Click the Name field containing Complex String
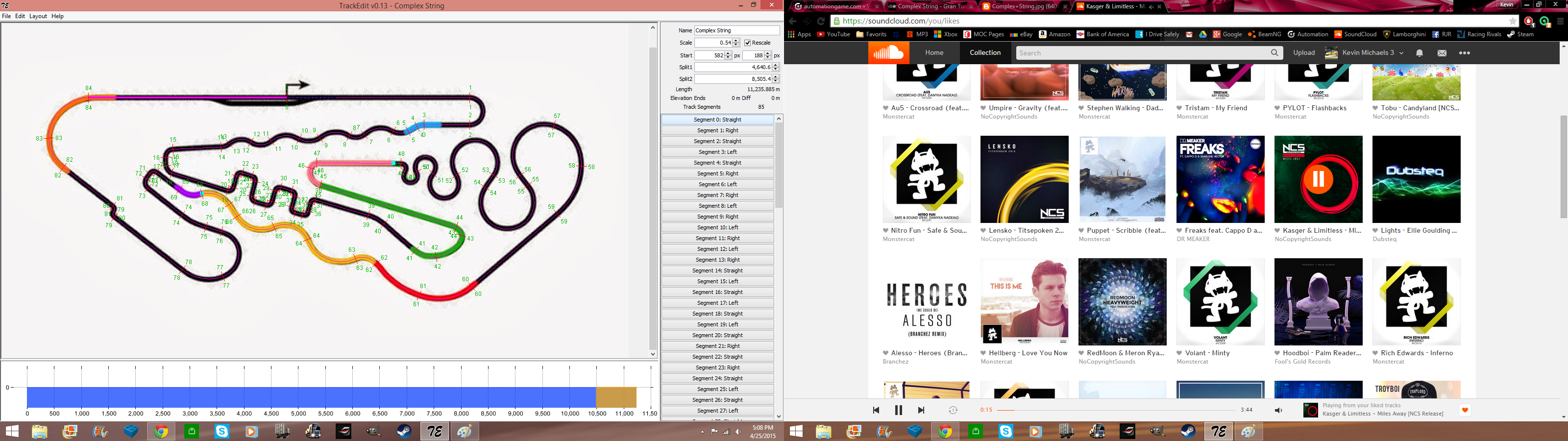This screenshot has width=1568, height=441. click(x=736, y=30)
